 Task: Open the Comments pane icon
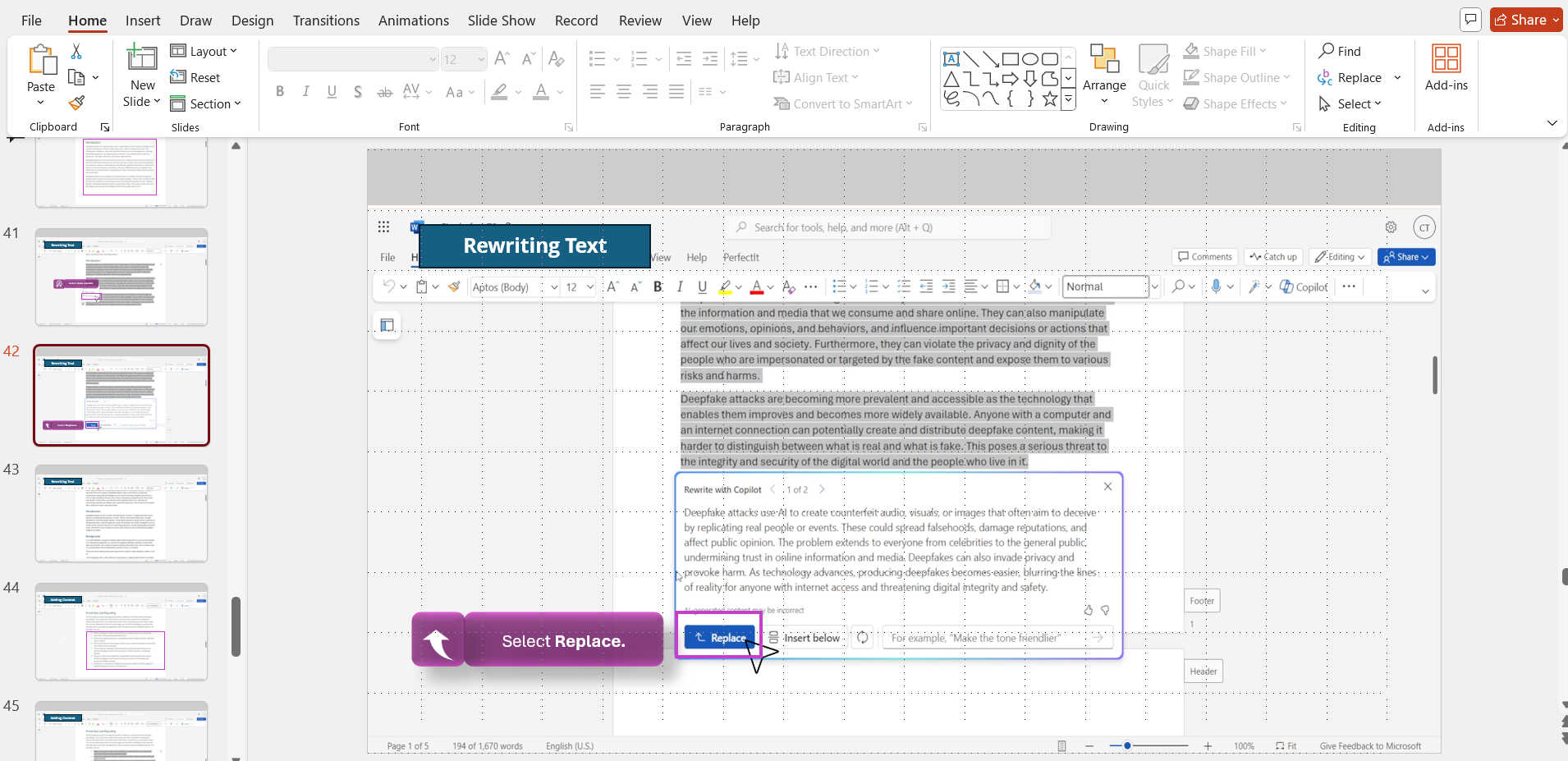(1470, 20)
